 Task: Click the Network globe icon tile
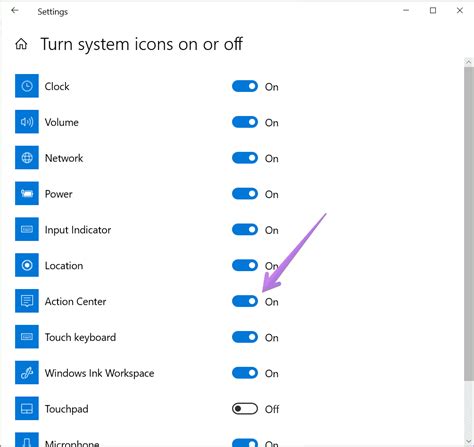point(27,158)
